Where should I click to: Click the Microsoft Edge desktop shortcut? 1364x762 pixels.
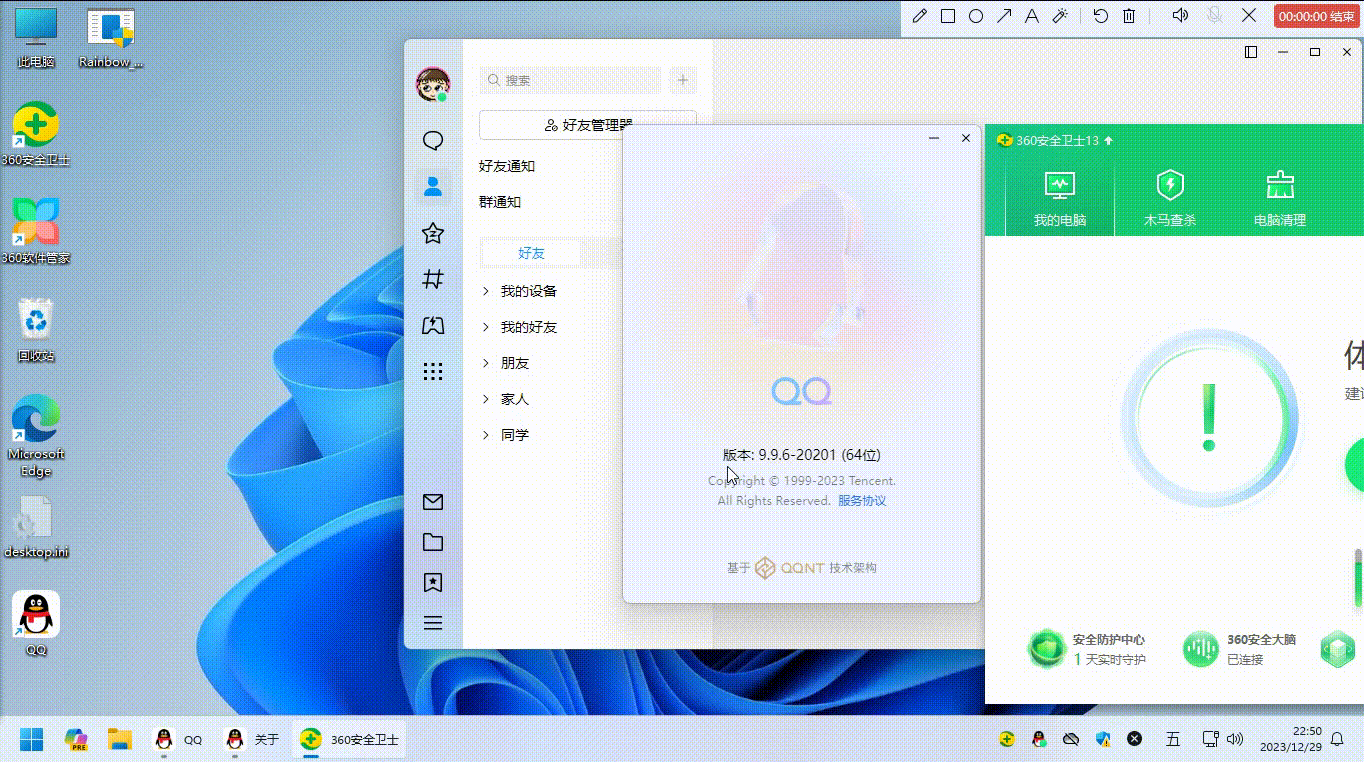pyautogui.click(x=36, y=435)
